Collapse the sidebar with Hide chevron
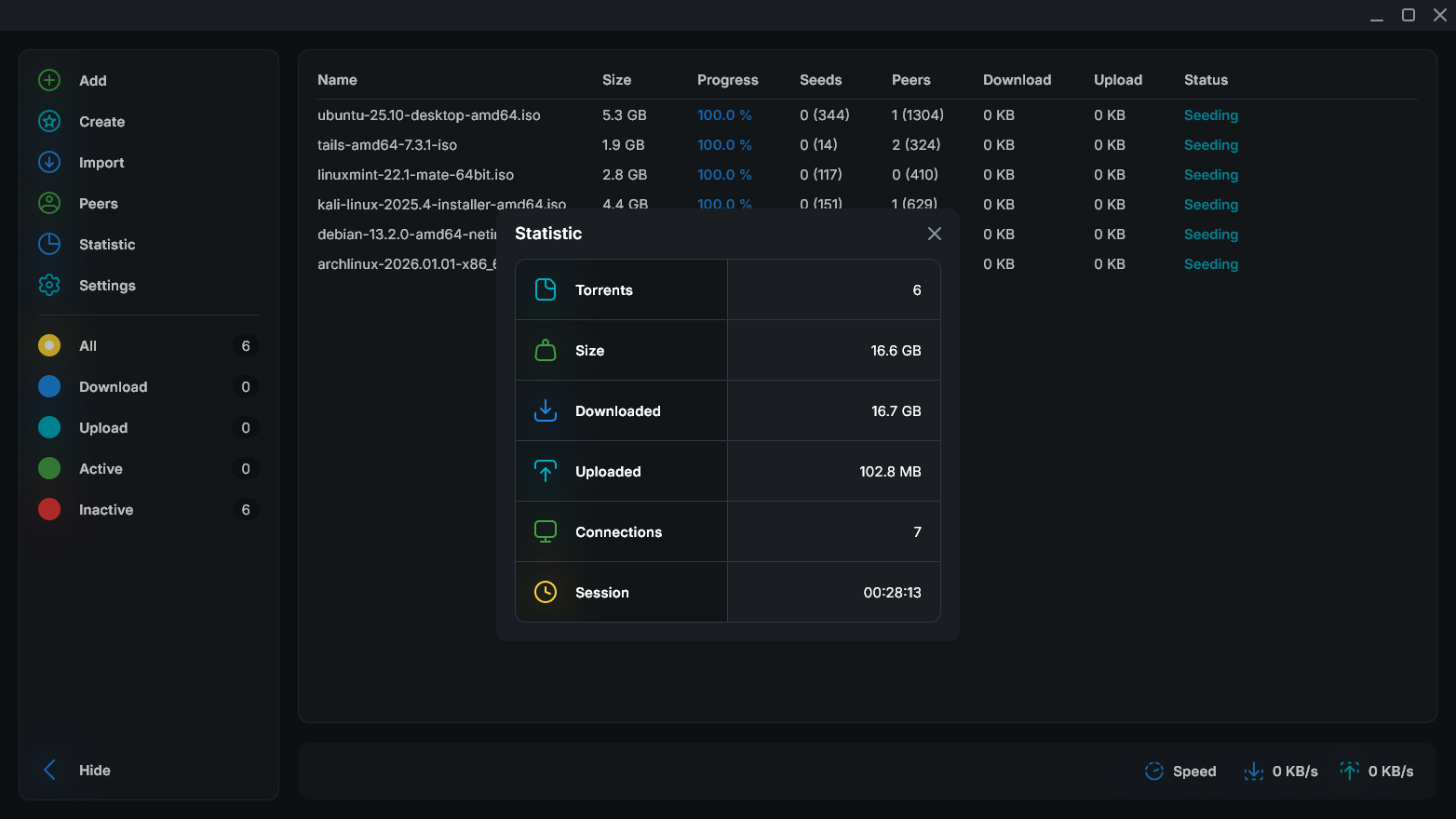 pos(49,770)
